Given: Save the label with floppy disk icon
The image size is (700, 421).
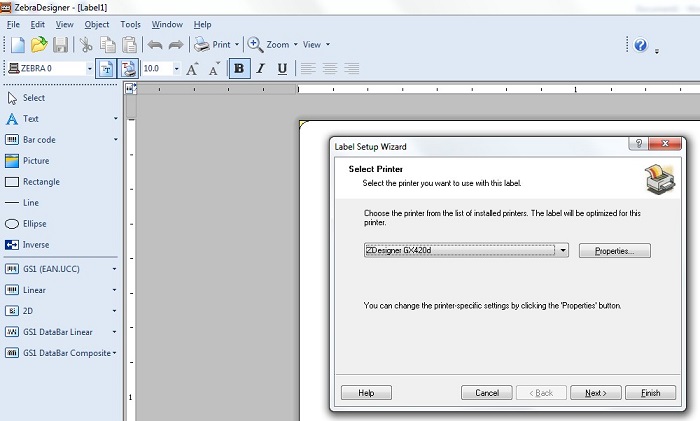Looking at the screenshot, I should 60,45.
